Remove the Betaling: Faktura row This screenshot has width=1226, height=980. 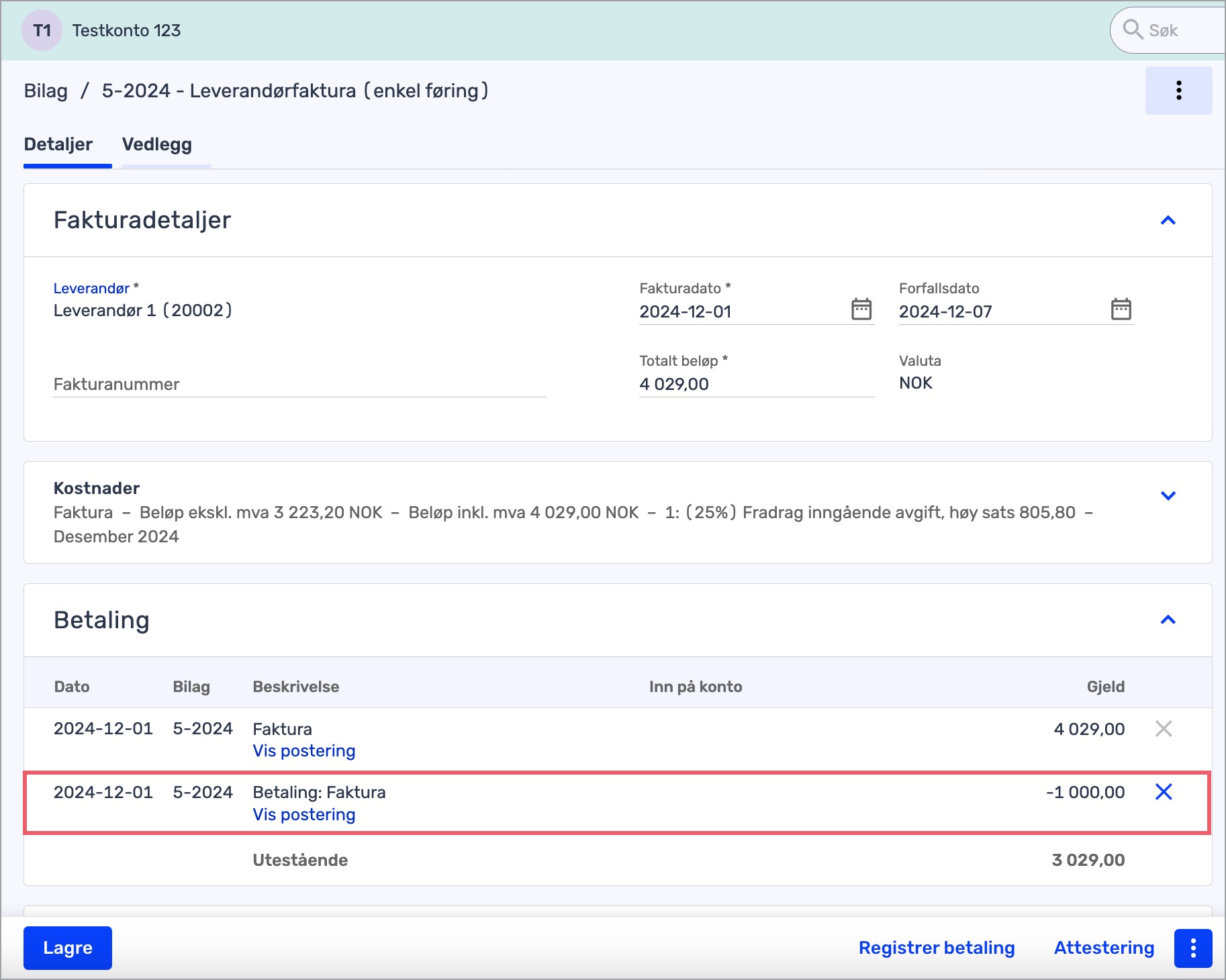pyautogui.click(x=1164, y=792)
